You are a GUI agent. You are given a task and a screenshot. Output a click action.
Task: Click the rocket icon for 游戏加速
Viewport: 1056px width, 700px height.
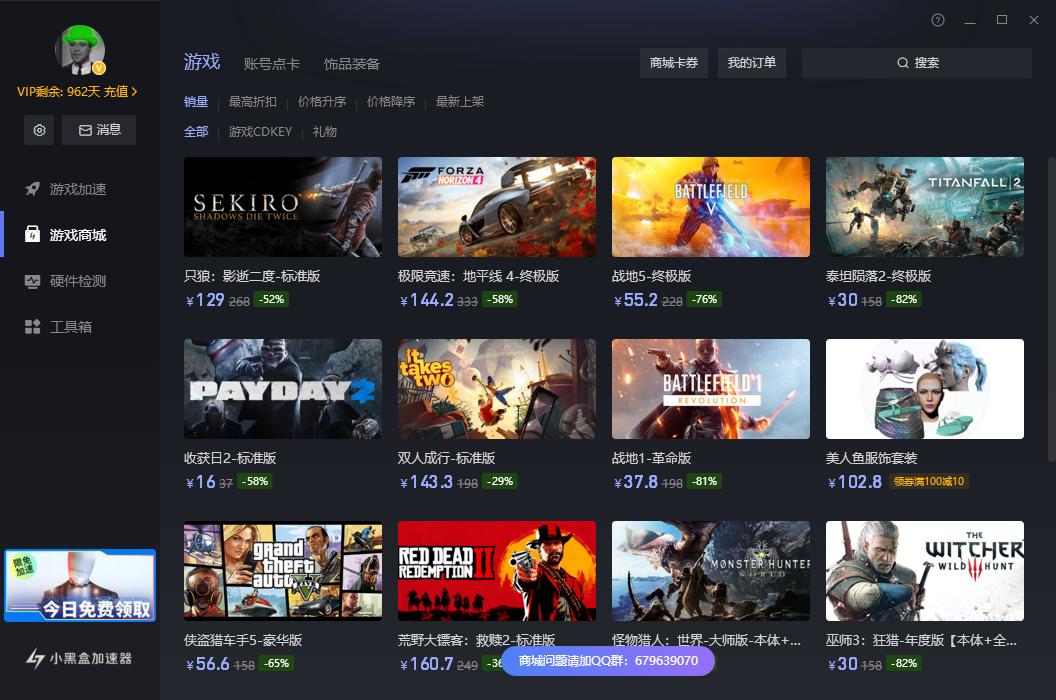[x=32, y=189]
